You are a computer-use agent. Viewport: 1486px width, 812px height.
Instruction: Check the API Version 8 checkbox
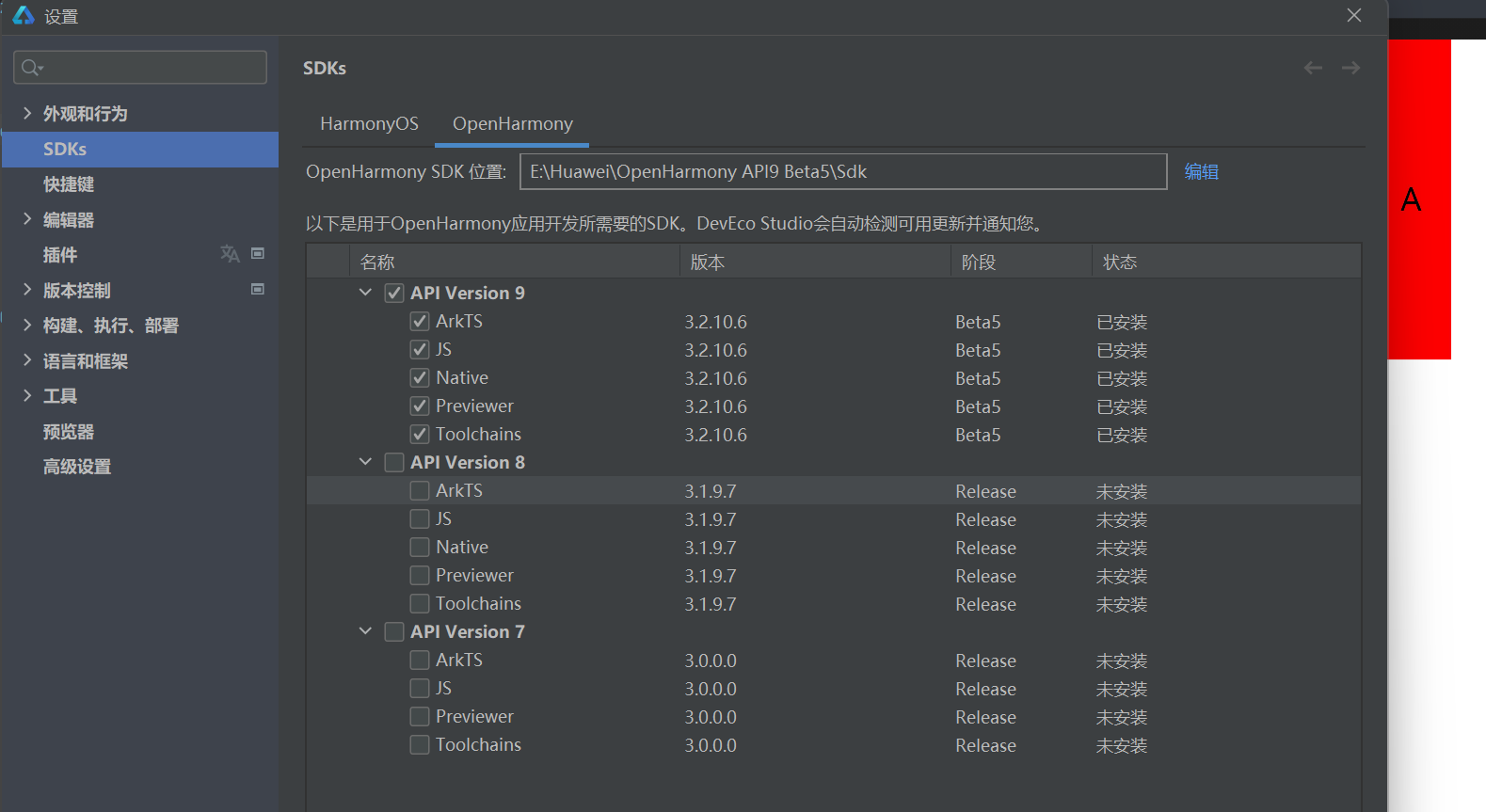pyautogui.click(x=394, y=462)
